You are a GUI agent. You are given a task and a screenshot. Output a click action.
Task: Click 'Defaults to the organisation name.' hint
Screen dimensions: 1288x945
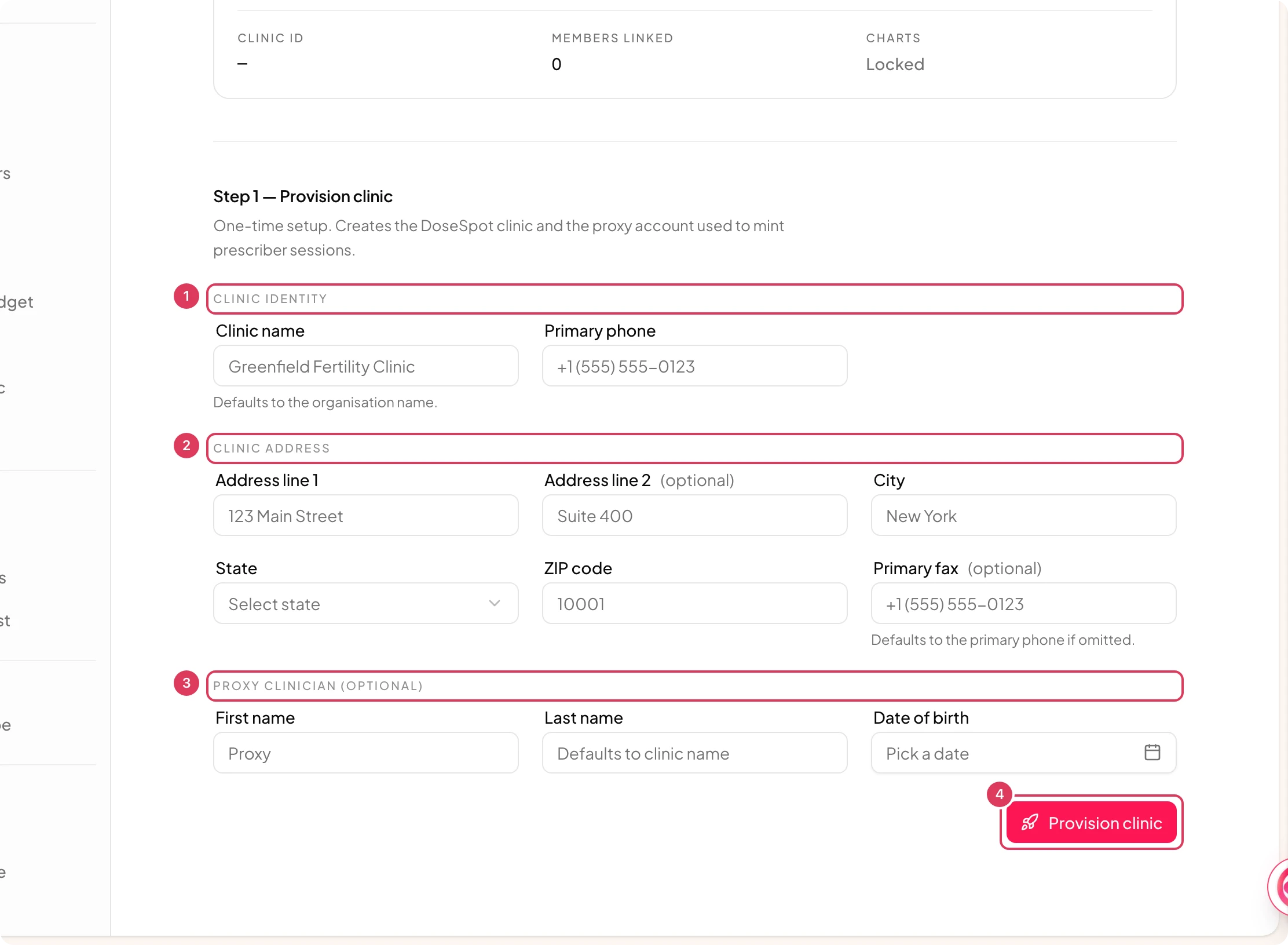325,402
